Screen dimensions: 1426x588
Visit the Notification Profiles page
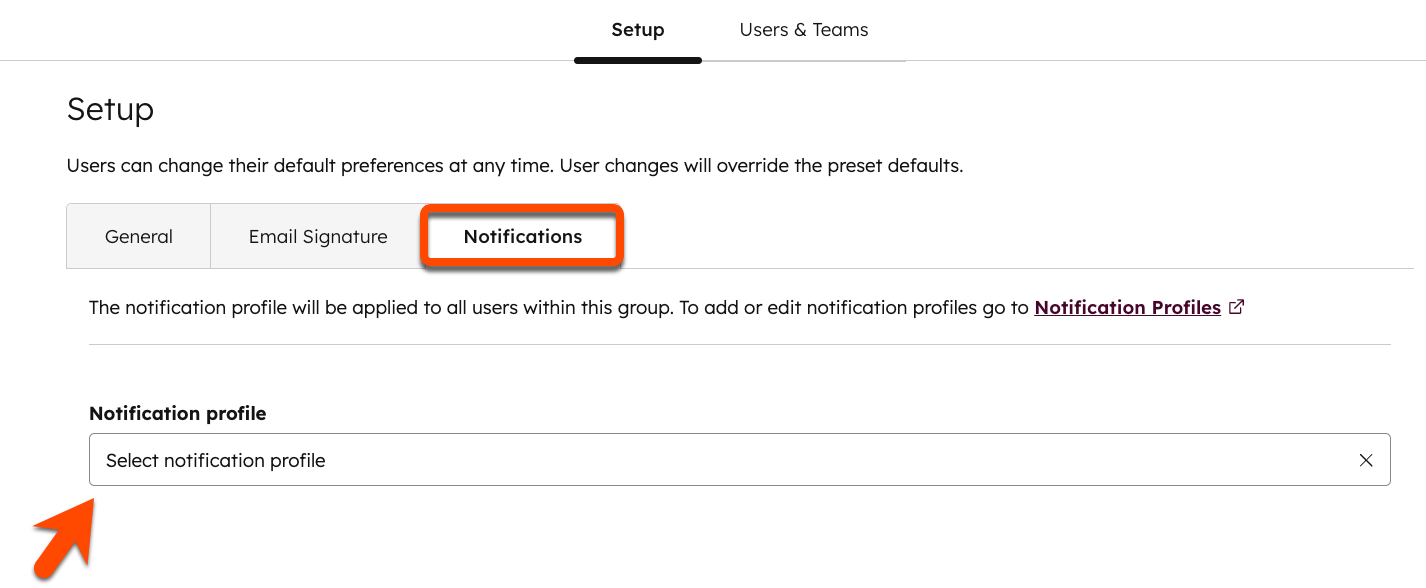[1126, 307]
